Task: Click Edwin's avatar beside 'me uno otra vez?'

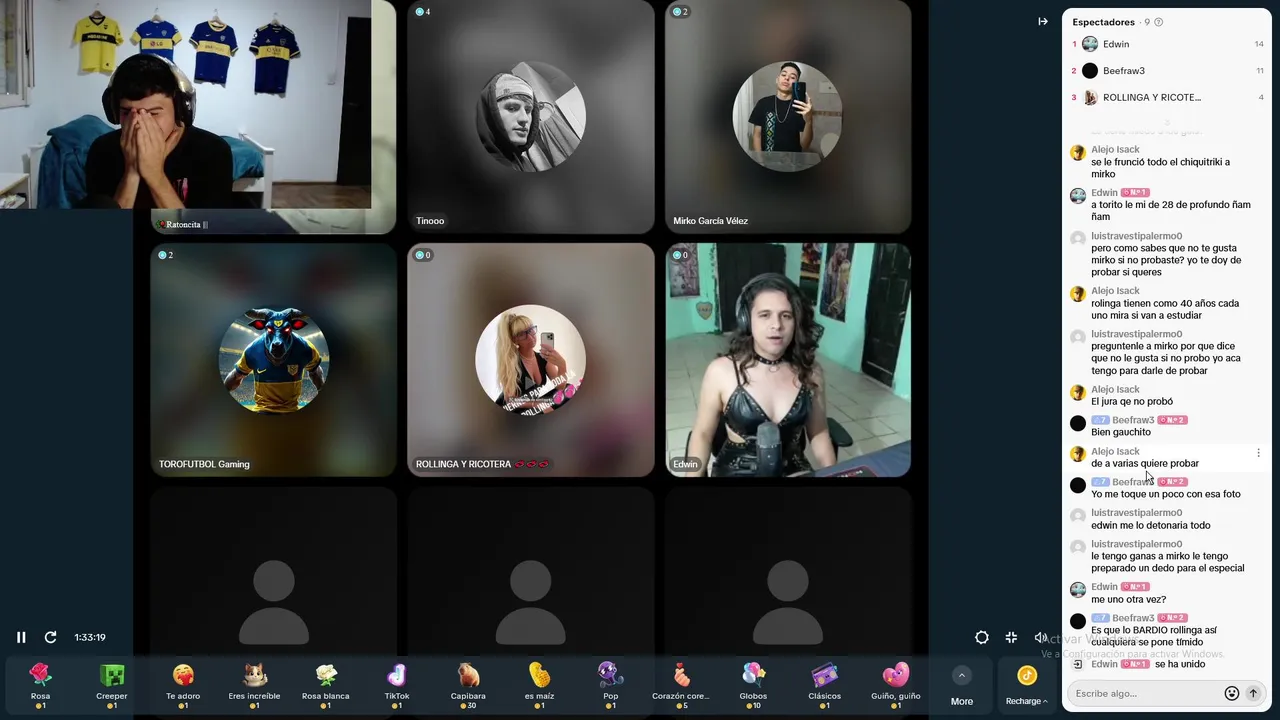Action: pos(1078,590)
